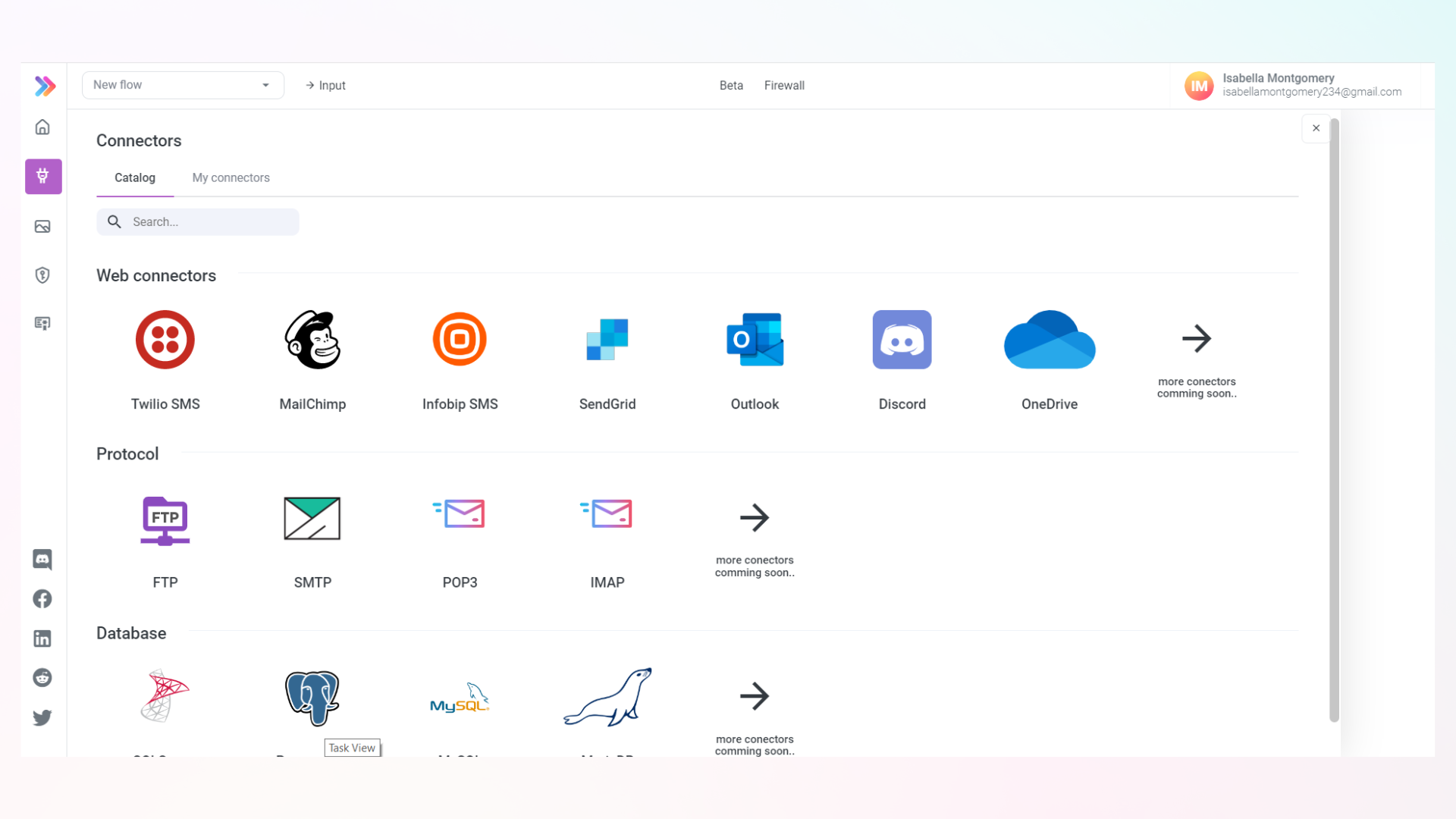Open the IM user avatar

(x=1199, y=86)
